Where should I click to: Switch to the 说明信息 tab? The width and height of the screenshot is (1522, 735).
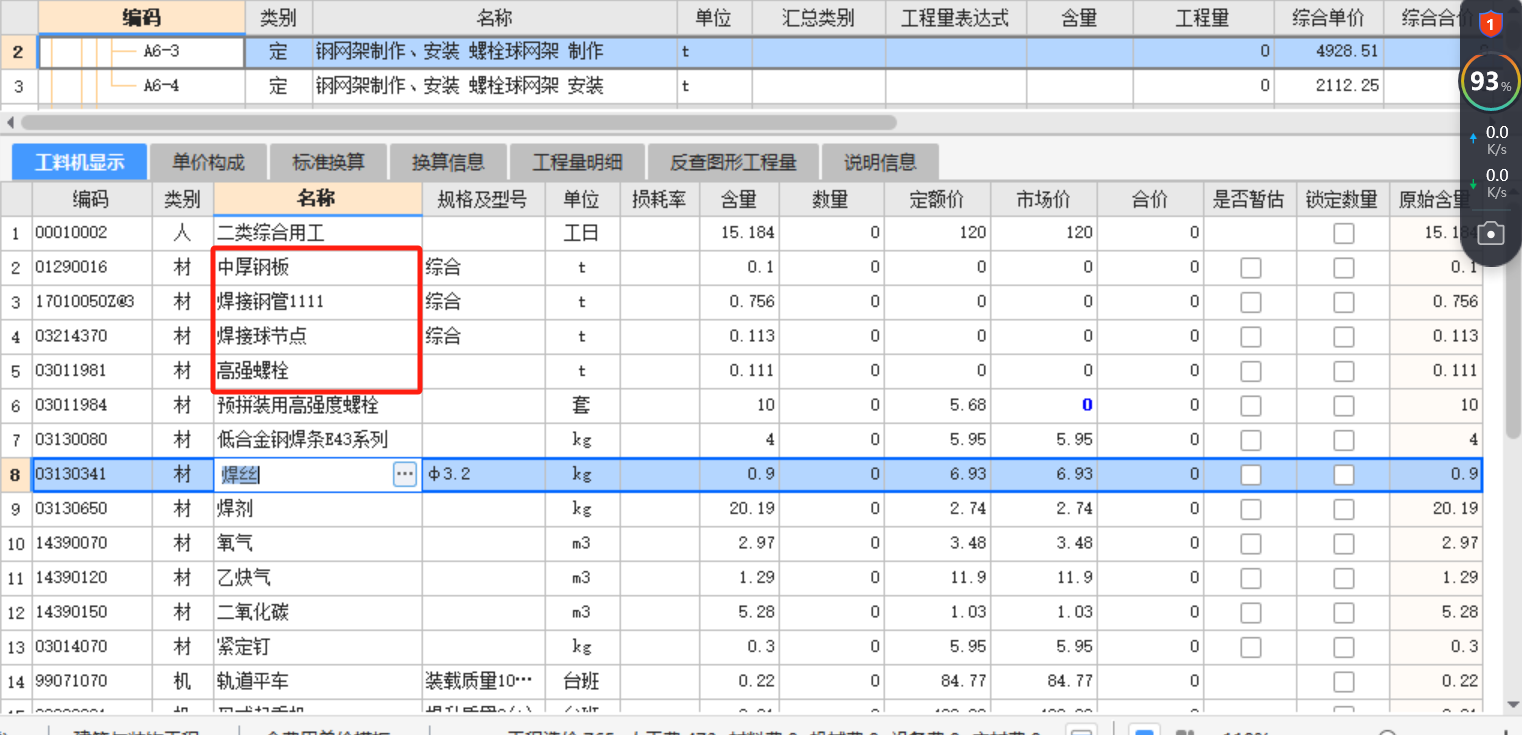pos(880,162)
